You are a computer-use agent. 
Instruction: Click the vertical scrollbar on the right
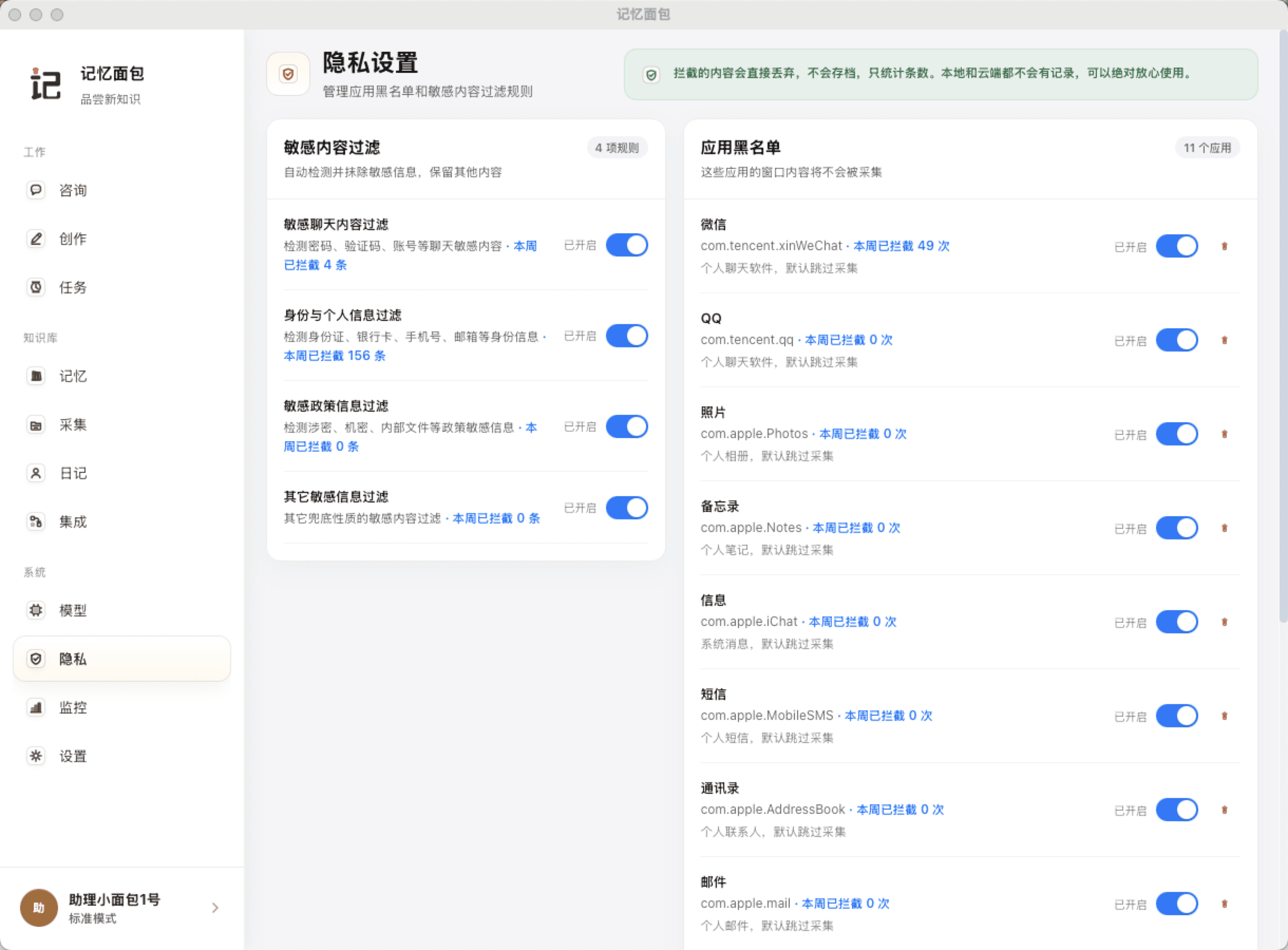tap(1283, 326)
